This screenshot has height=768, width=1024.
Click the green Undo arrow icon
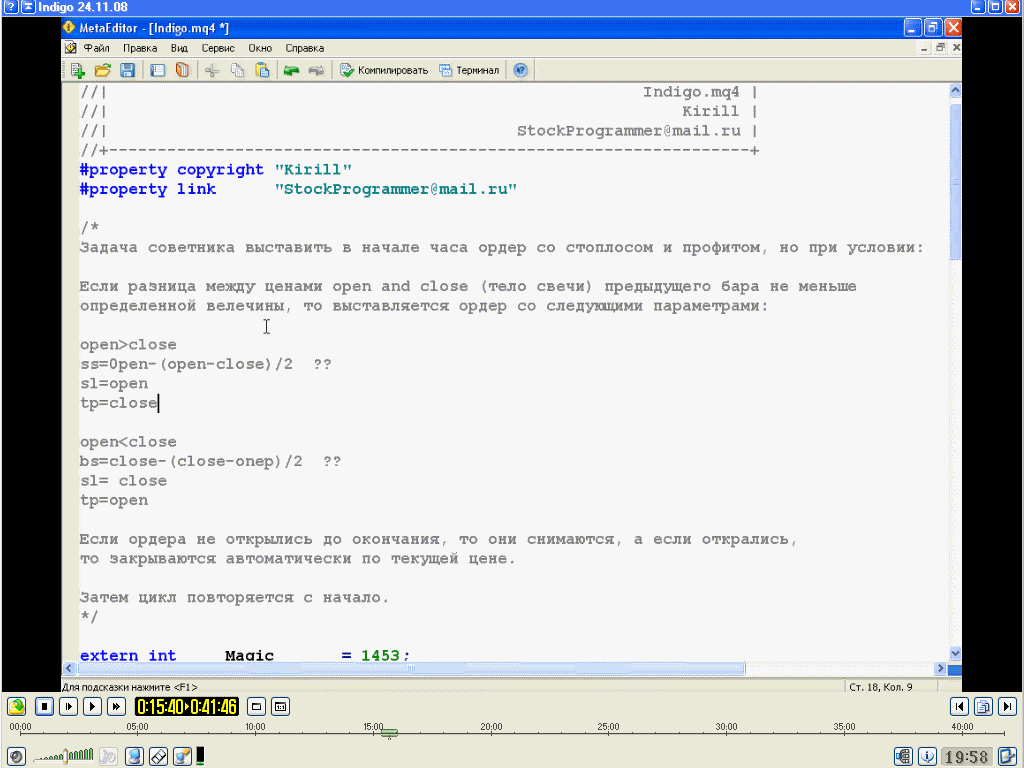click(x=291, y=70)
